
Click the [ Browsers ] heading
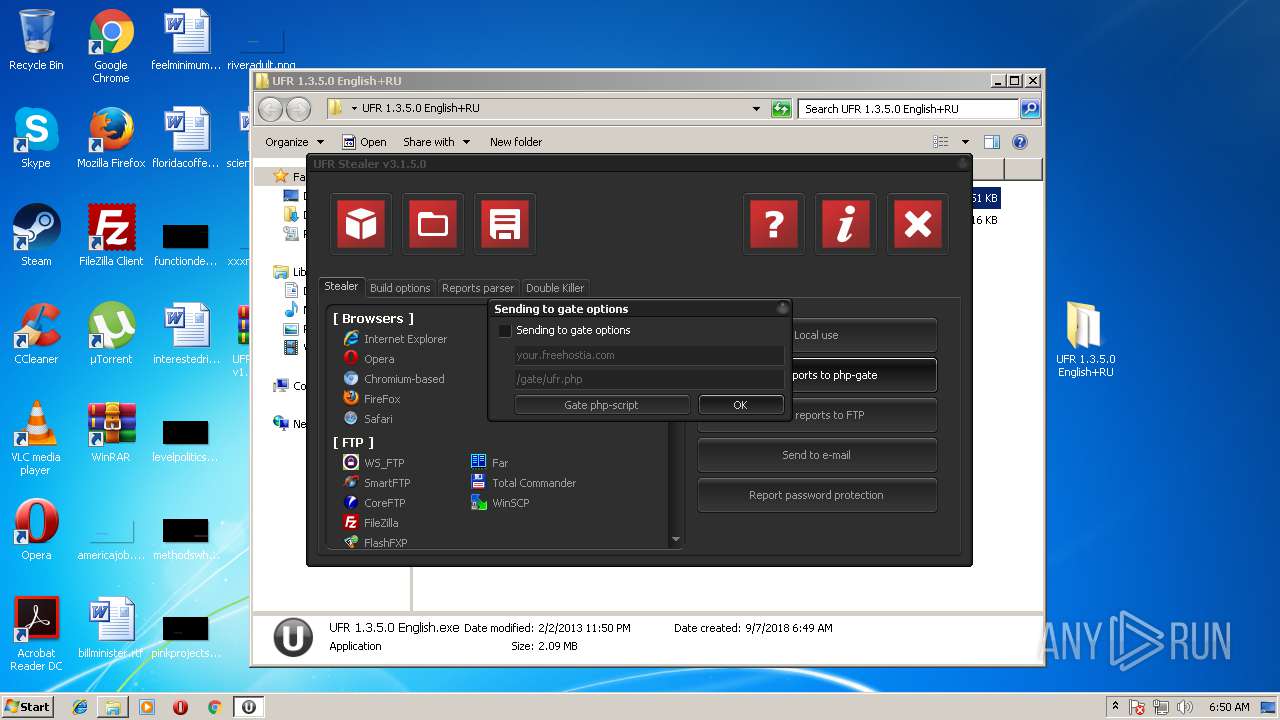pyautogui.click(x=373, y=318)
